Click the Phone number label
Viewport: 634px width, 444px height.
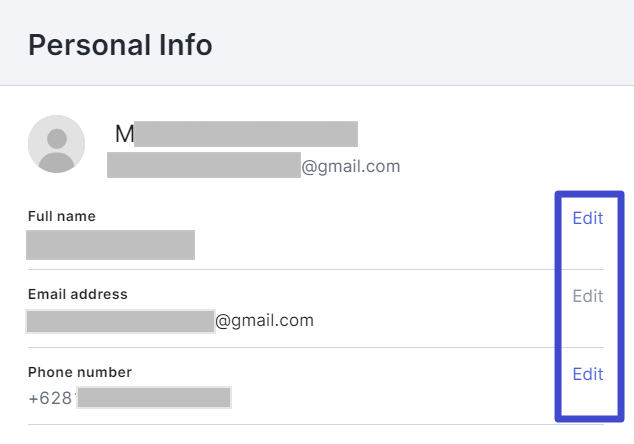(x=80, y=372)
